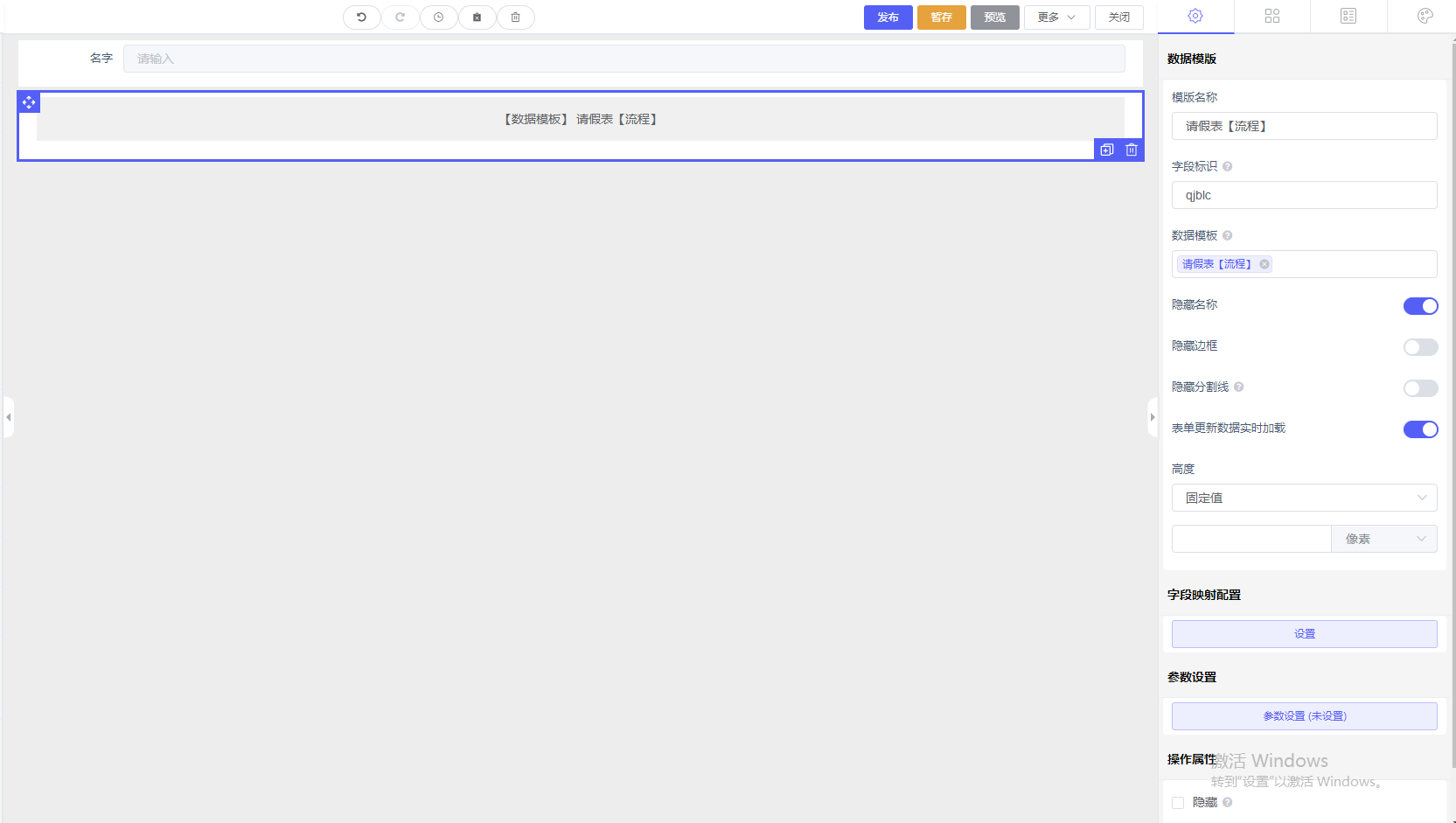1456x823 pixels.
Task: Delete the selected data template component
Action: click(x=1131, y=150)
